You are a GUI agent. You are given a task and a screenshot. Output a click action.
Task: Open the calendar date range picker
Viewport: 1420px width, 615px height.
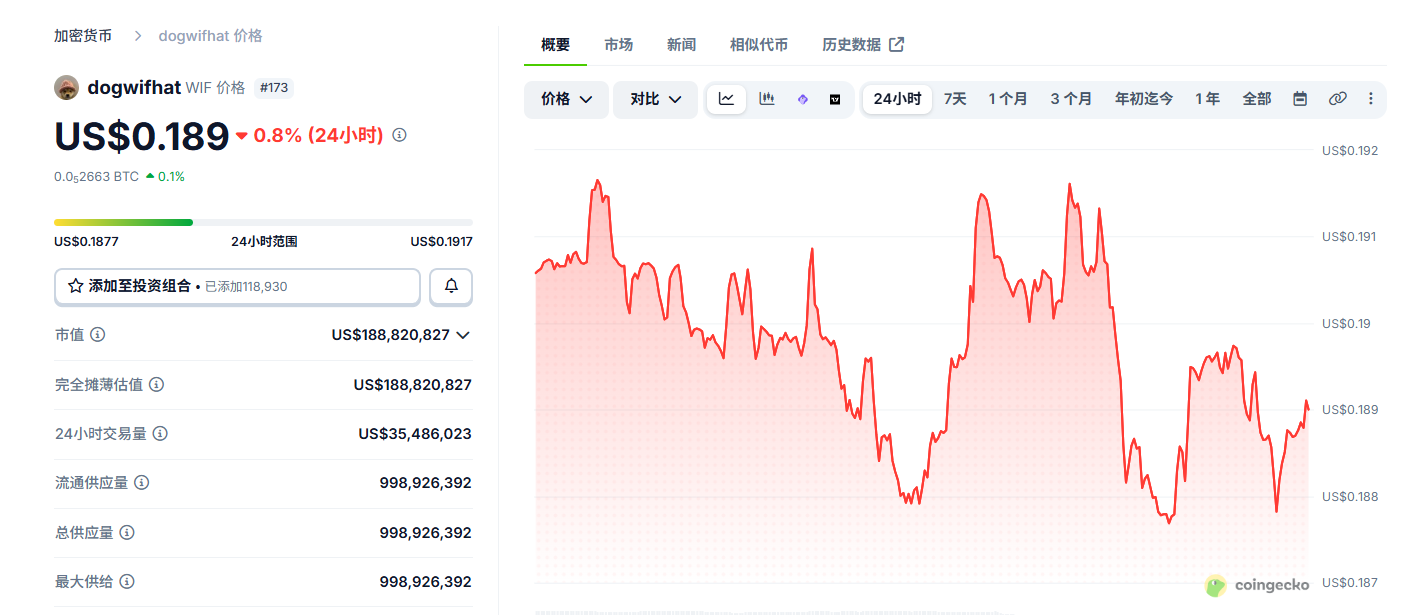(x=1300, y=99)
